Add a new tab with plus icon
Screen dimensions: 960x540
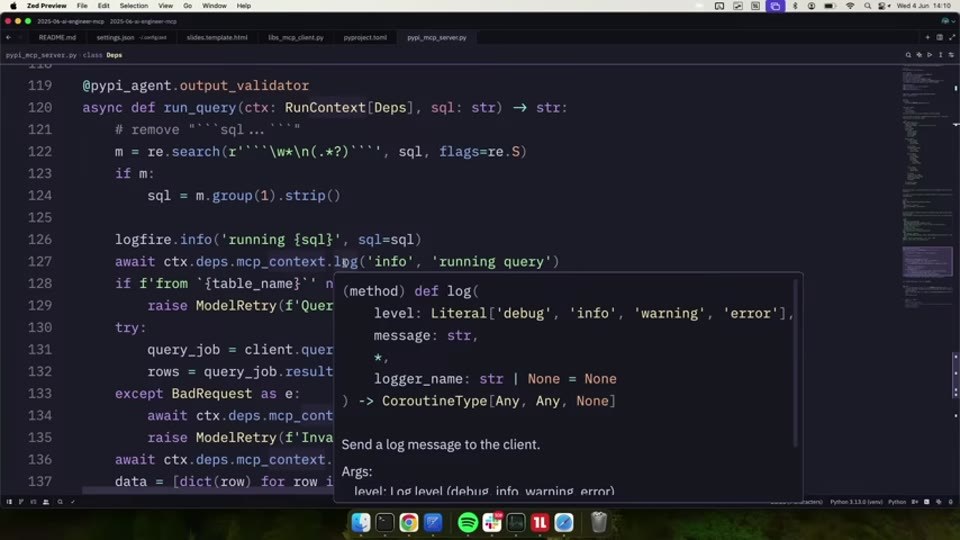928,37
